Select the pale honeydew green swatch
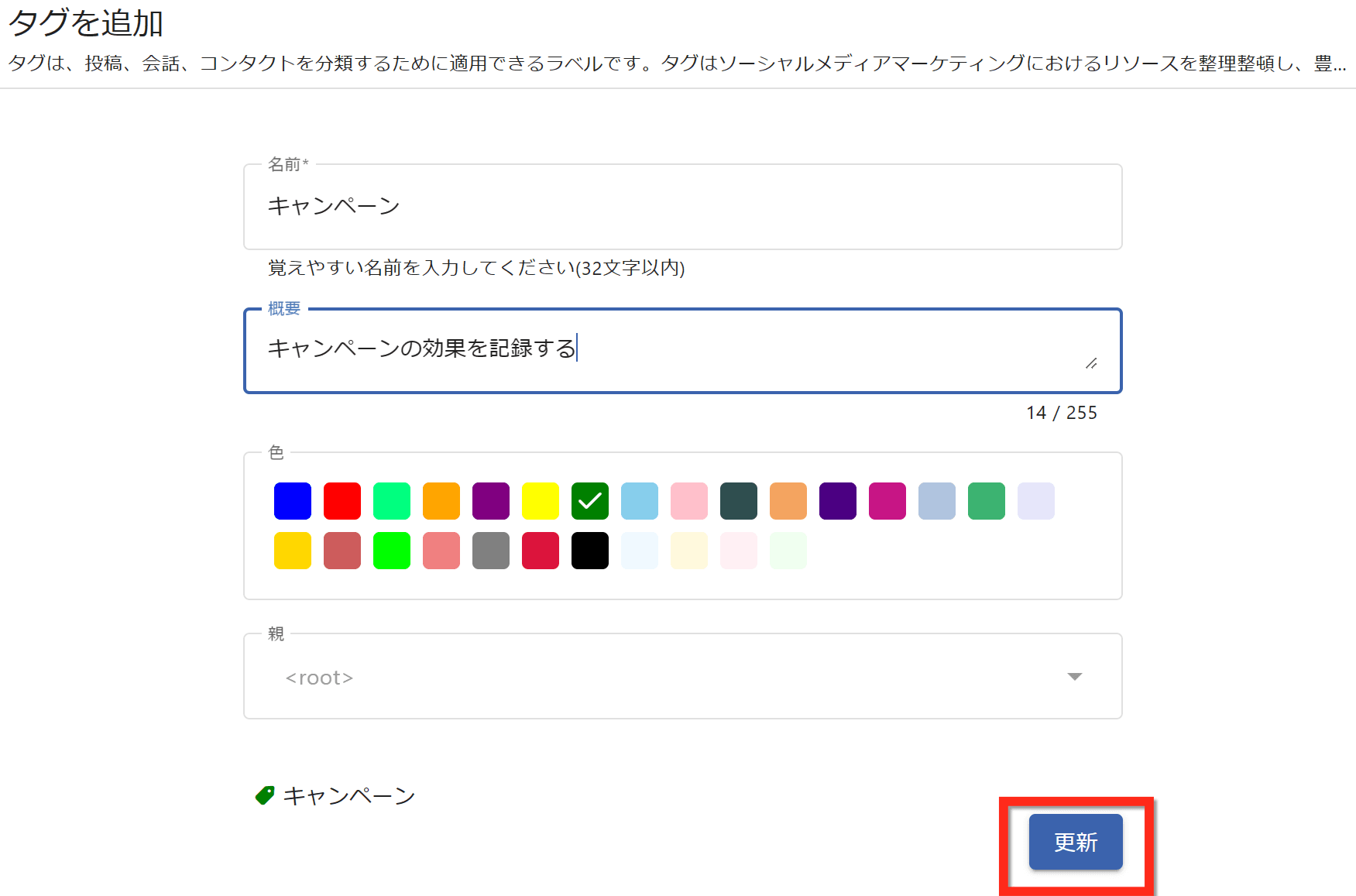The width and height of the screenshot is (1356, 896). coord(788,551)
